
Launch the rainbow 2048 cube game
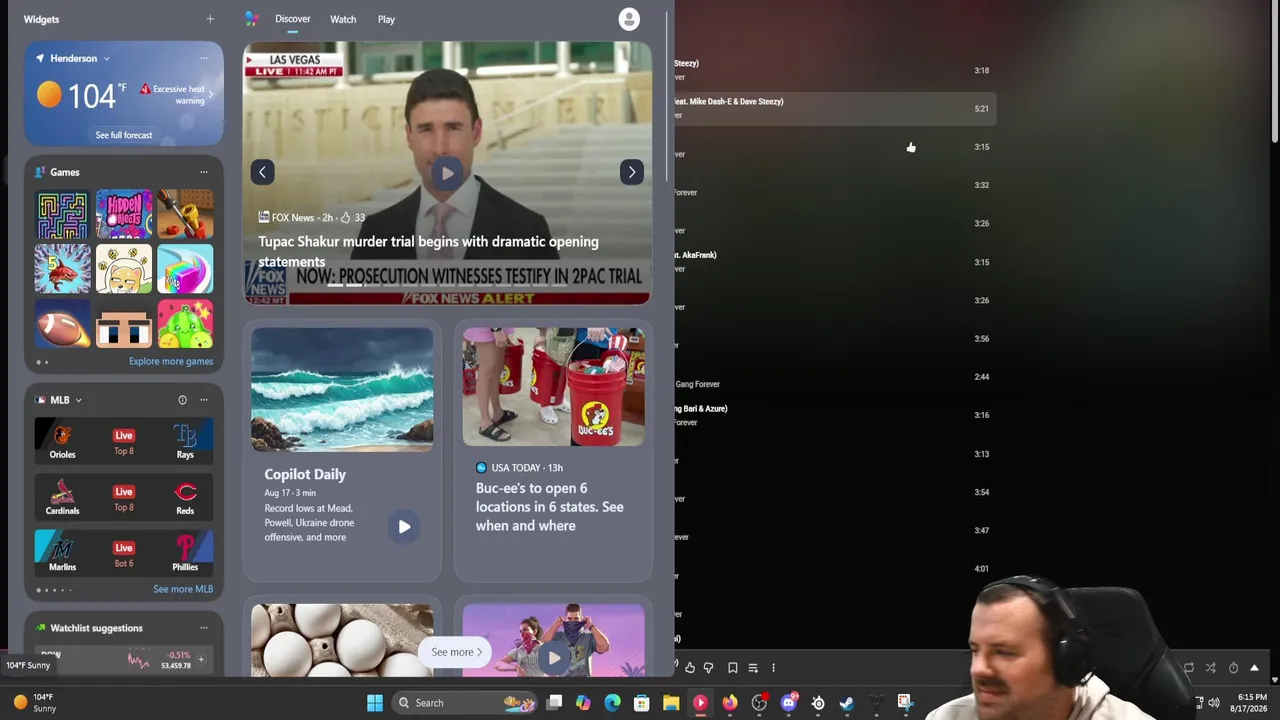coord(185,269)
